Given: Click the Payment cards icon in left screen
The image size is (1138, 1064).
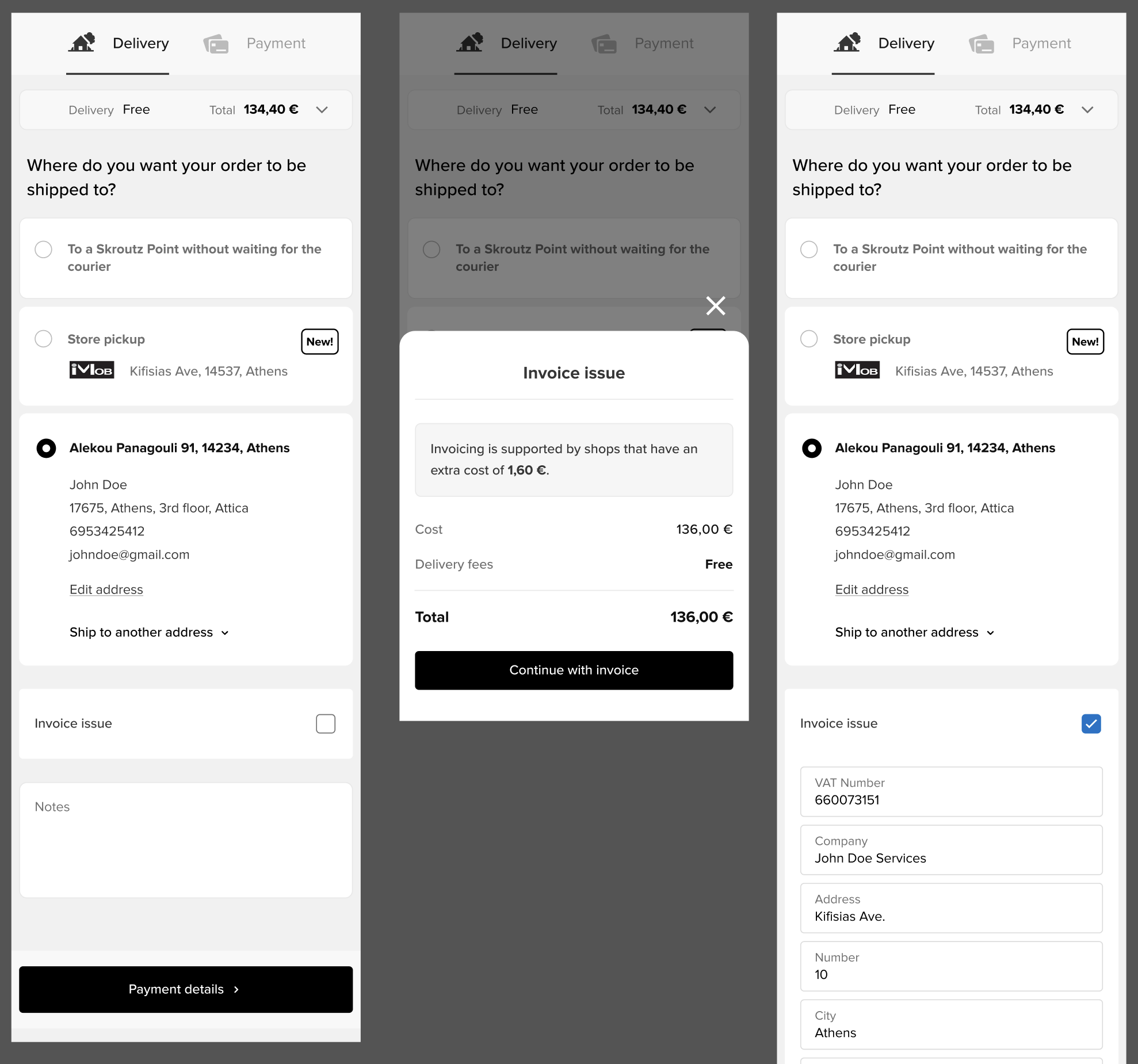Looking at the screenshot, I should tap(216, 44).
